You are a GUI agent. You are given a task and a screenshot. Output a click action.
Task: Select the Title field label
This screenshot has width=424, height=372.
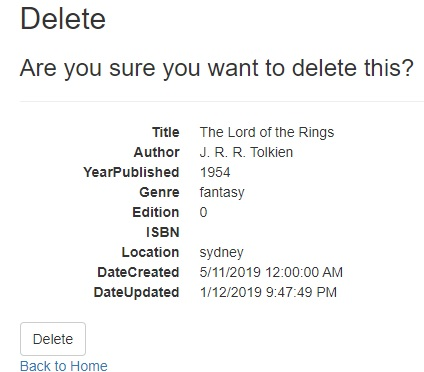point(166,132)
